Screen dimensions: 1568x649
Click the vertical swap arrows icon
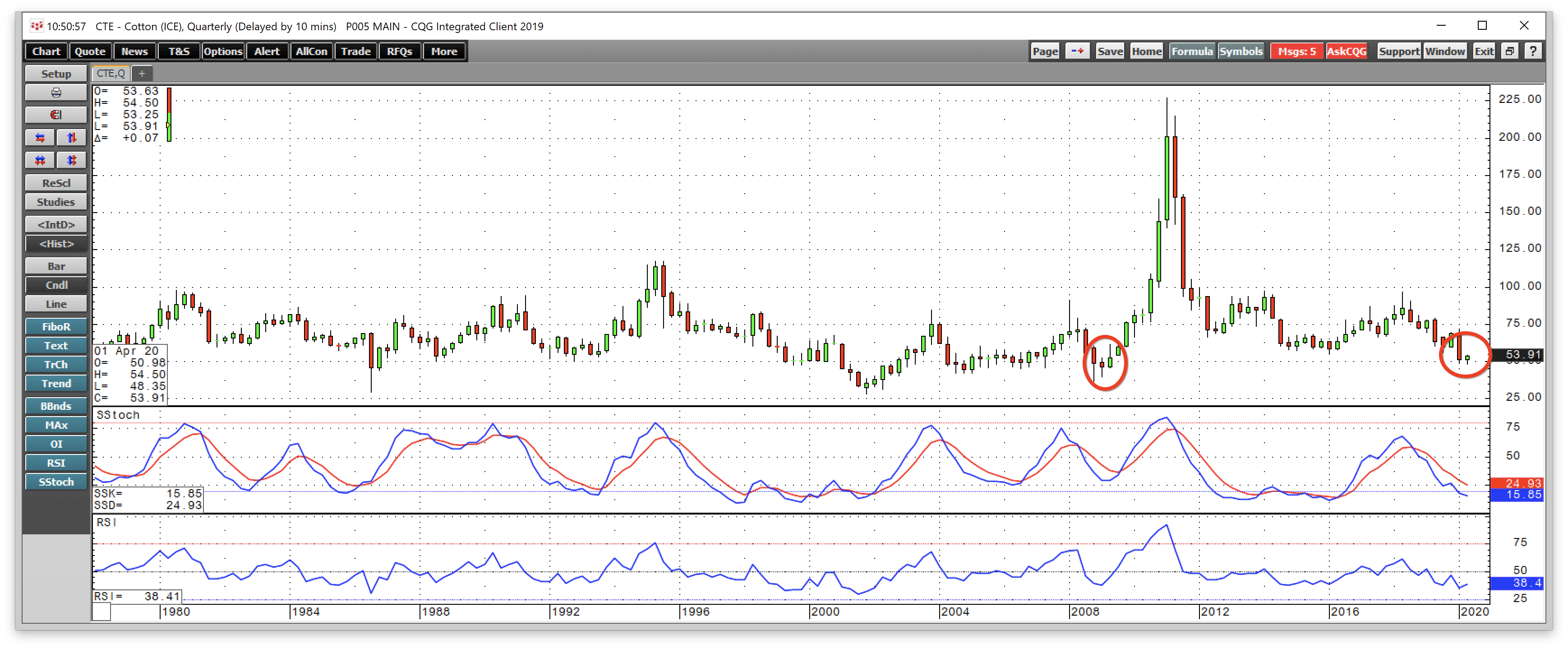tap(71, 138)
